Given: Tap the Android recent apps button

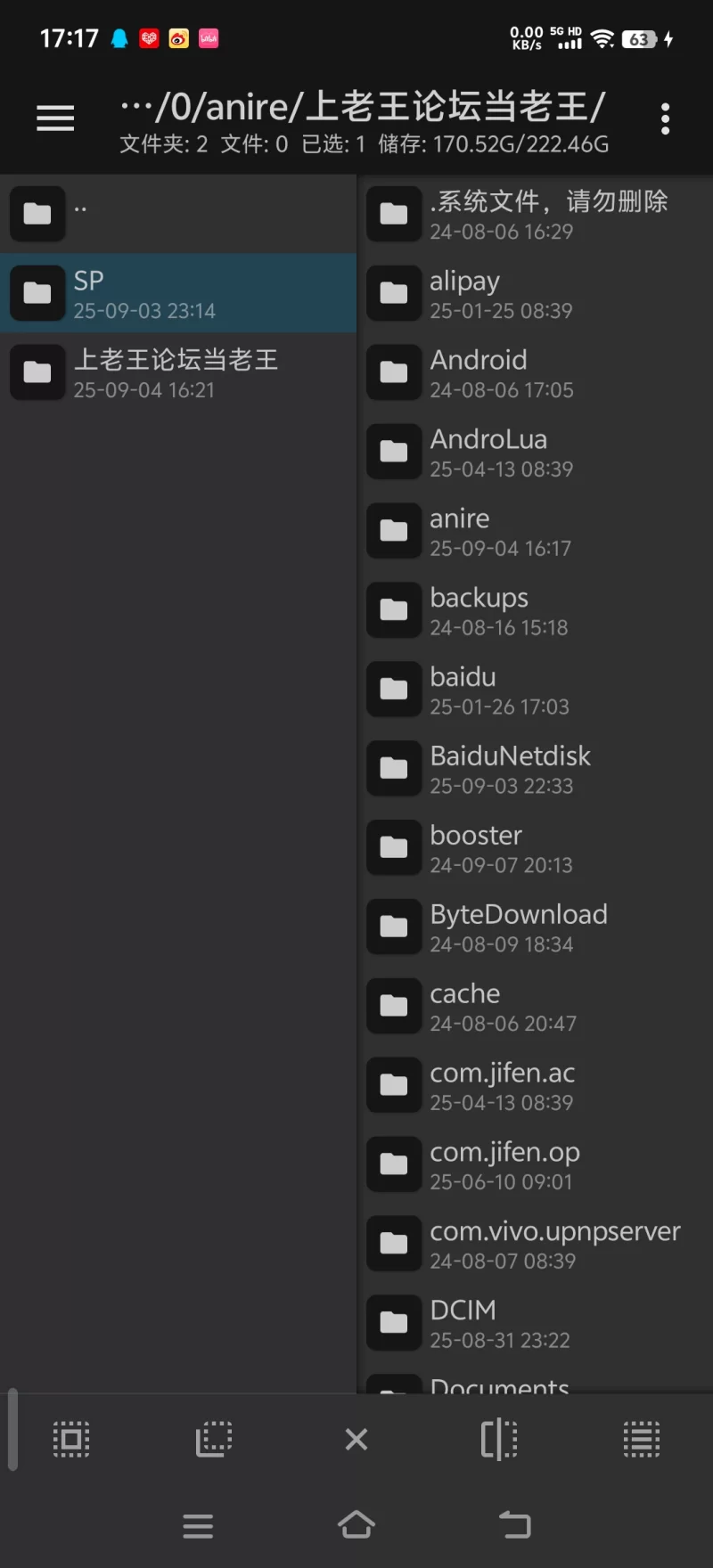Looking at the screenshot, I should tap(198, 1526).
